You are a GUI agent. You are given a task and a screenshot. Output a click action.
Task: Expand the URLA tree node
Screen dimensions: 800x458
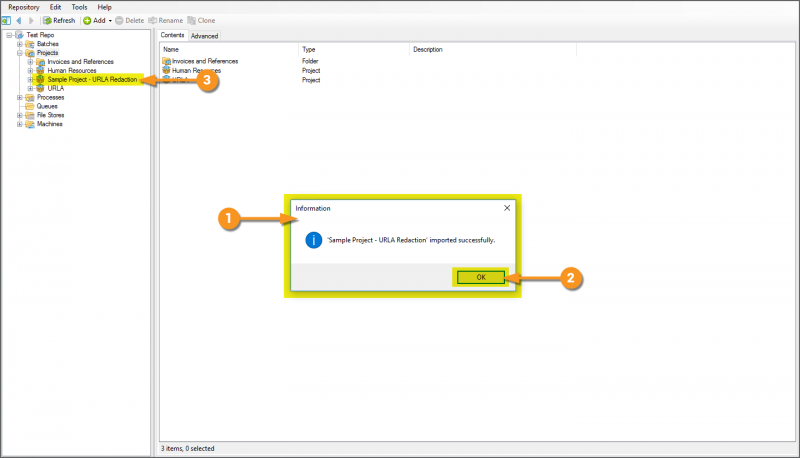pyautogui.click(x=31, y=89)
